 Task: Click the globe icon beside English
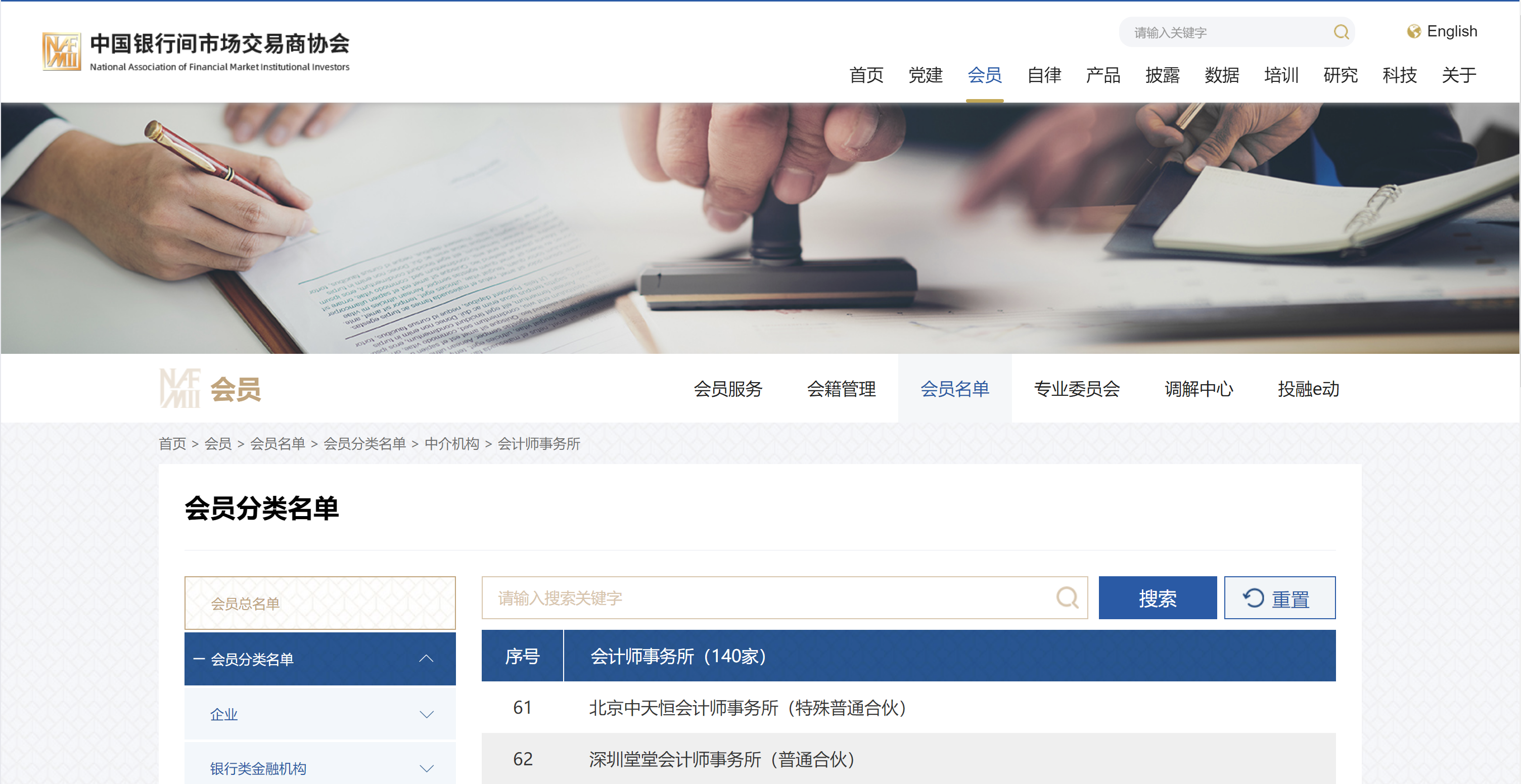tap(1413, 31)
